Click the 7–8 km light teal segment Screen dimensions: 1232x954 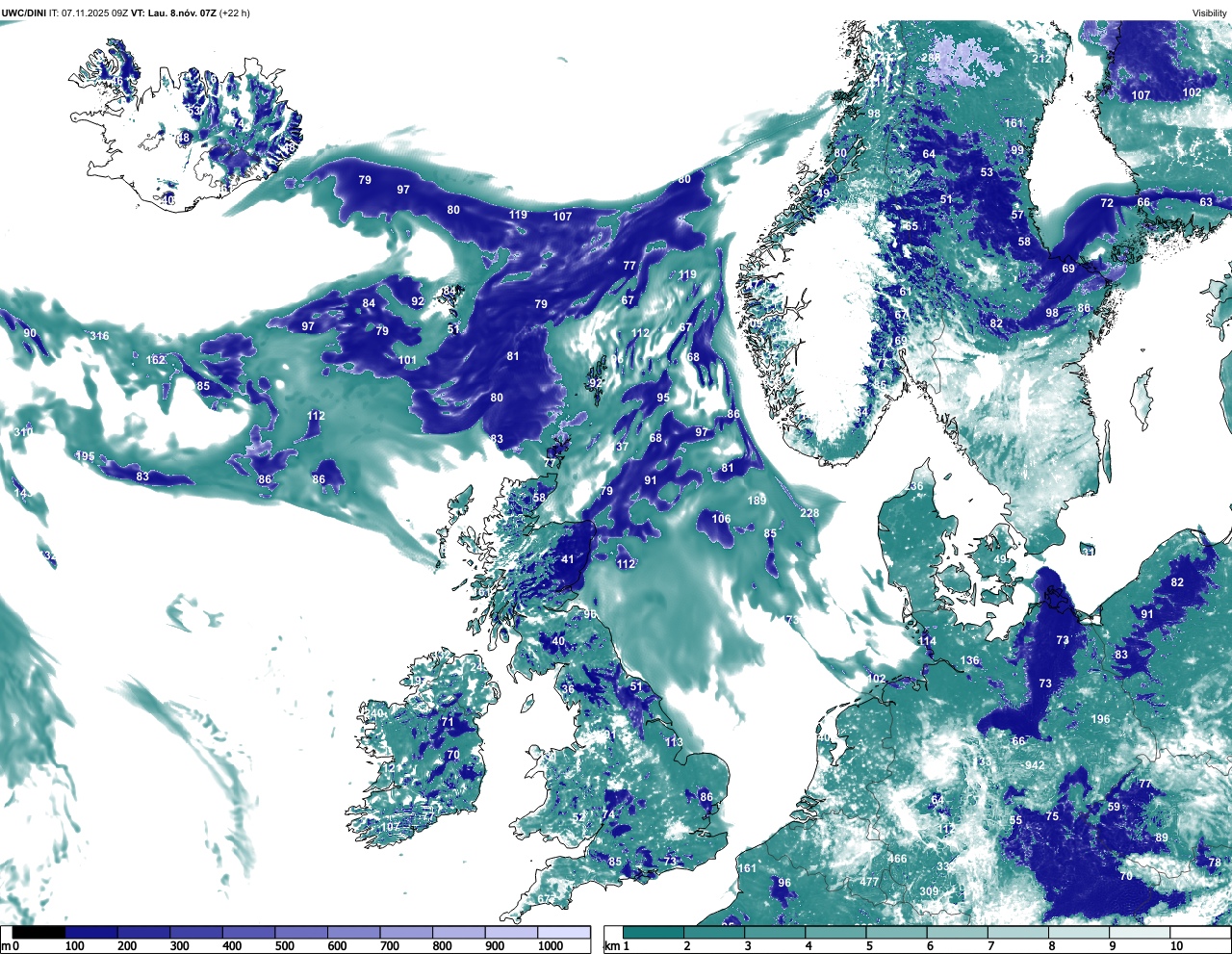tap(1019, 932)
